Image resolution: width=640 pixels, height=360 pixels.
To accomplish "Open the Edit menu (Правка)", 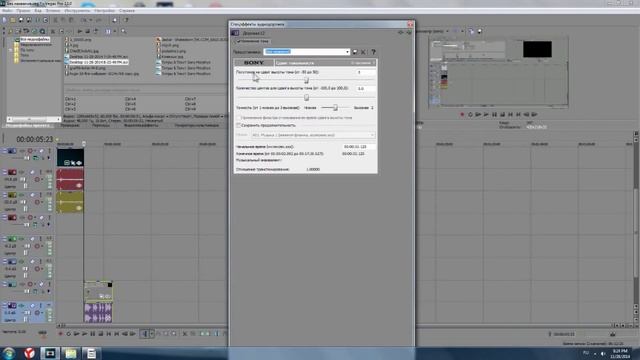I will pyautogui.click(x=23, y=11).
